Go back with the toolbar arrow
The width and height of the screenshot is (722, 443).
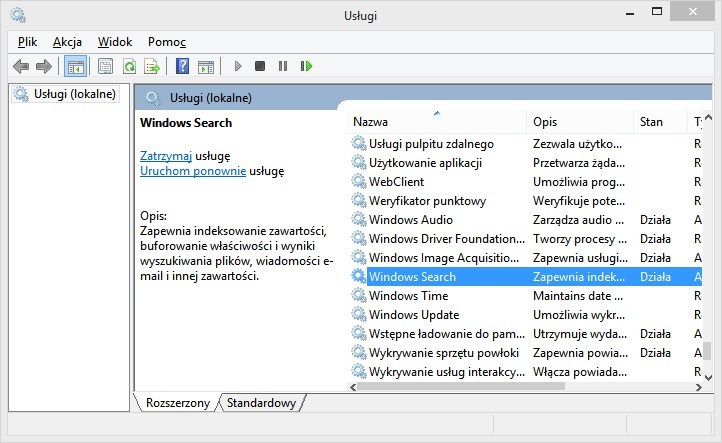click(21, 66)
